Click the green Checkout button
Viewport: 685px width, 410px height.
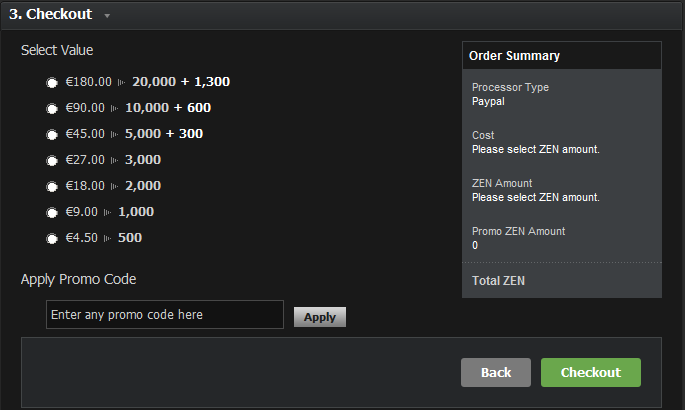tap(590, 372)
